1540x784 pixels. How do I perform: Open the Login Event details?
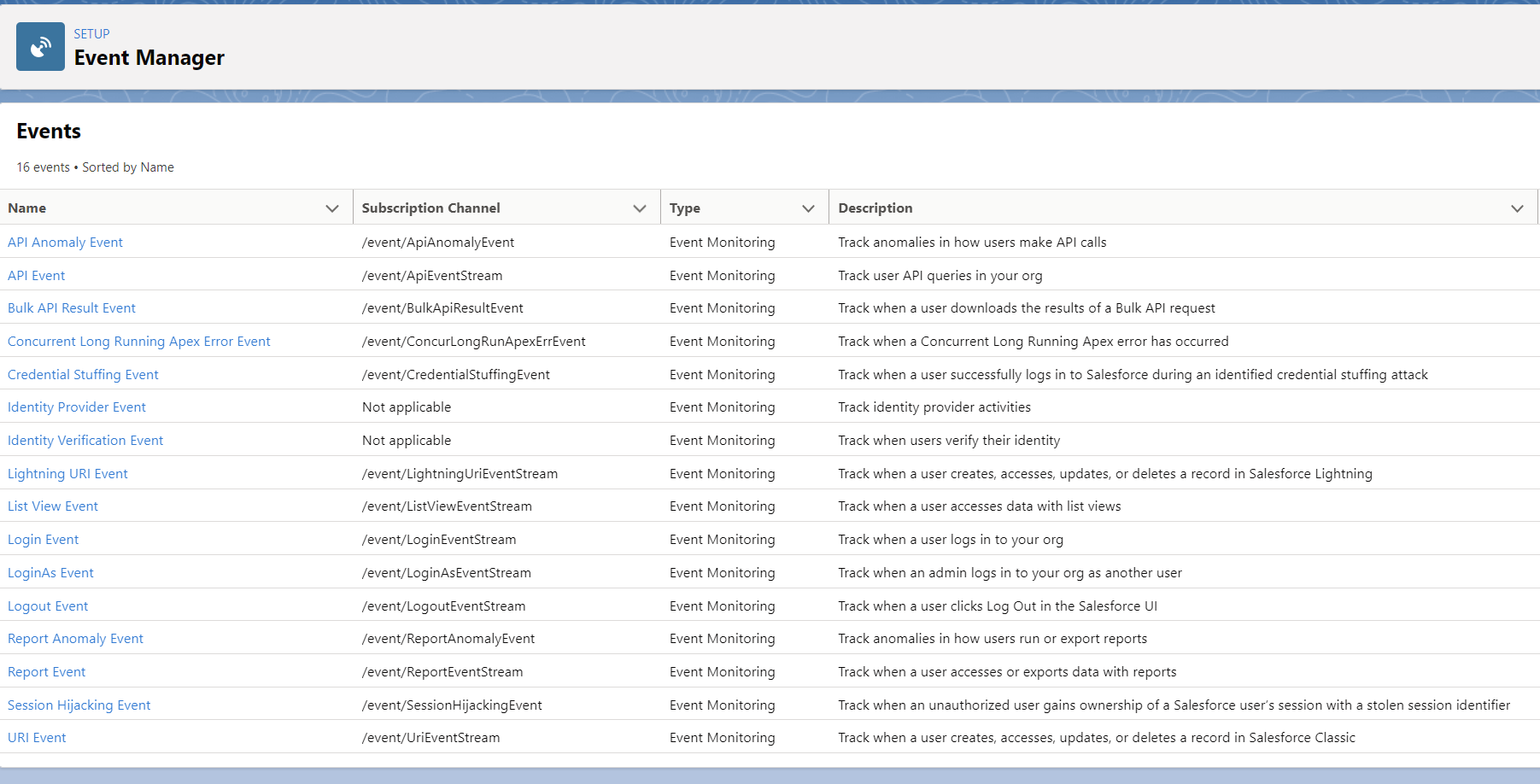click(43, 539)
